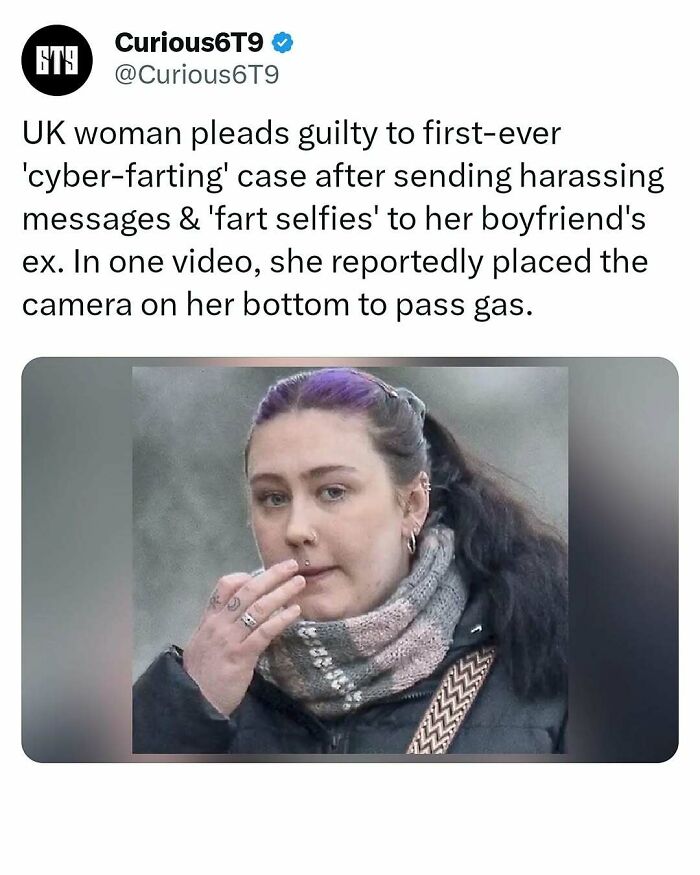Click the words 'harassing' in the tweet text
700x875 pixels.
(592, 177)
